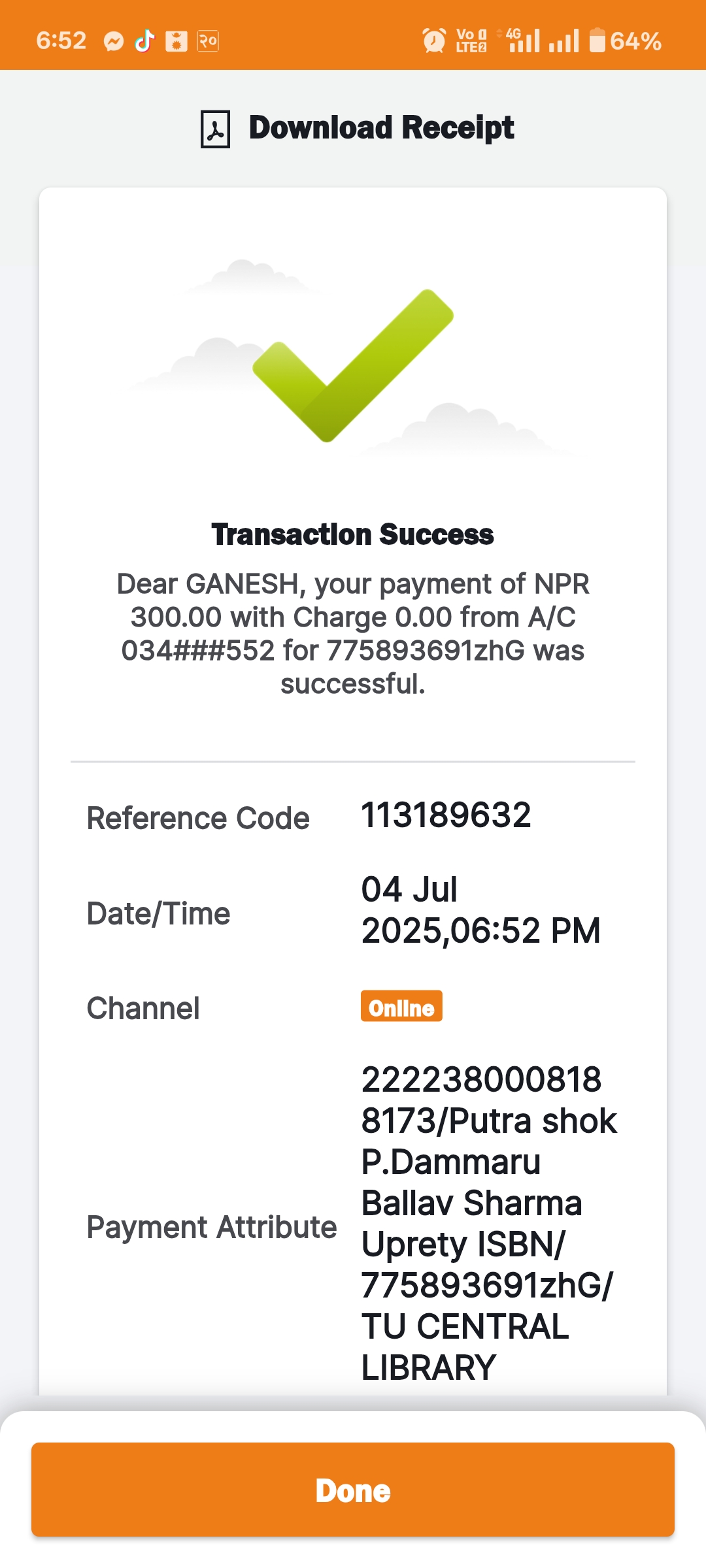Tap the date and time value
Viewport: 706px width, 1568px height.
tap(480, 910)
